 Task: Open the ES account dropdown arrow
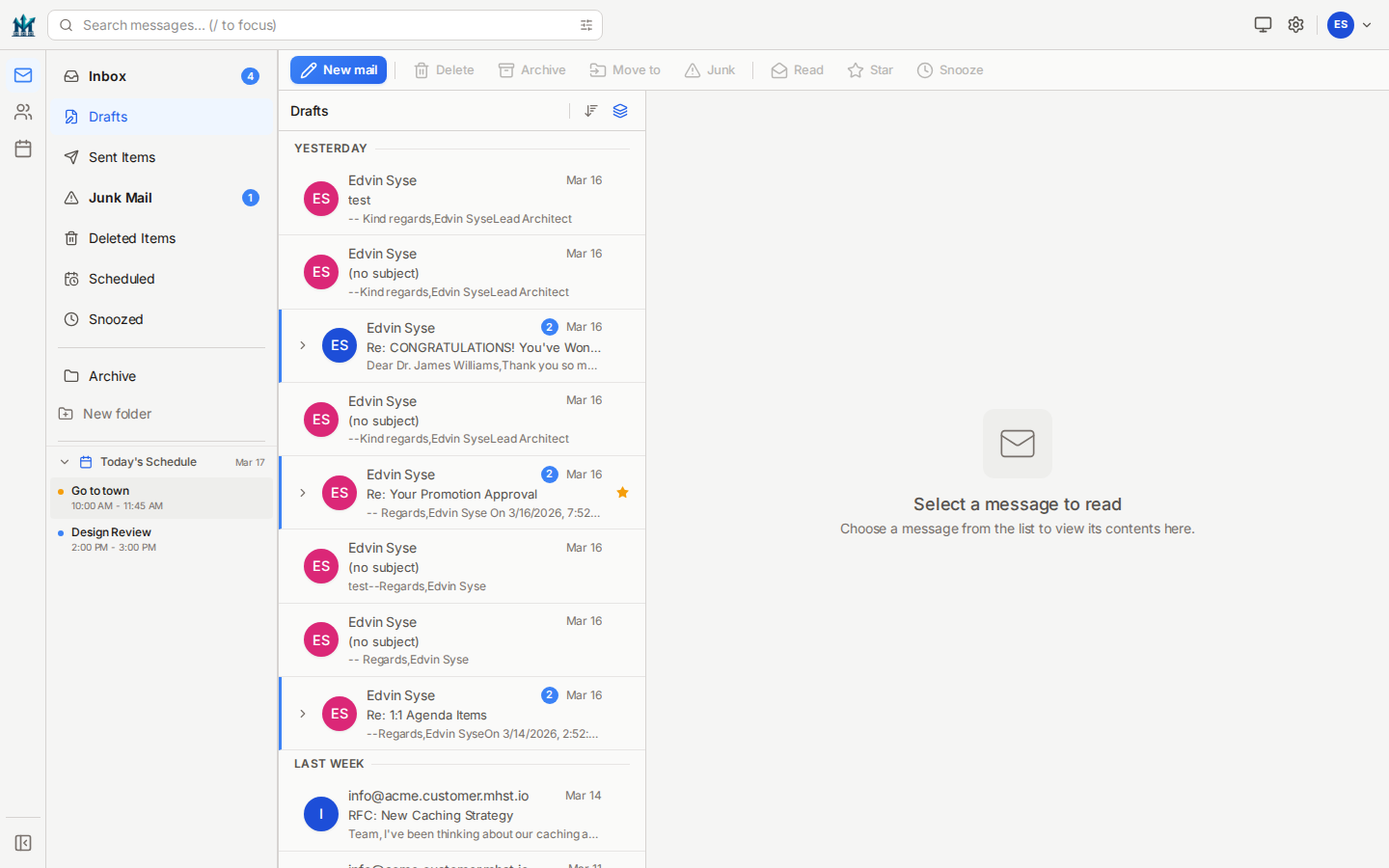pos(1367,25)
